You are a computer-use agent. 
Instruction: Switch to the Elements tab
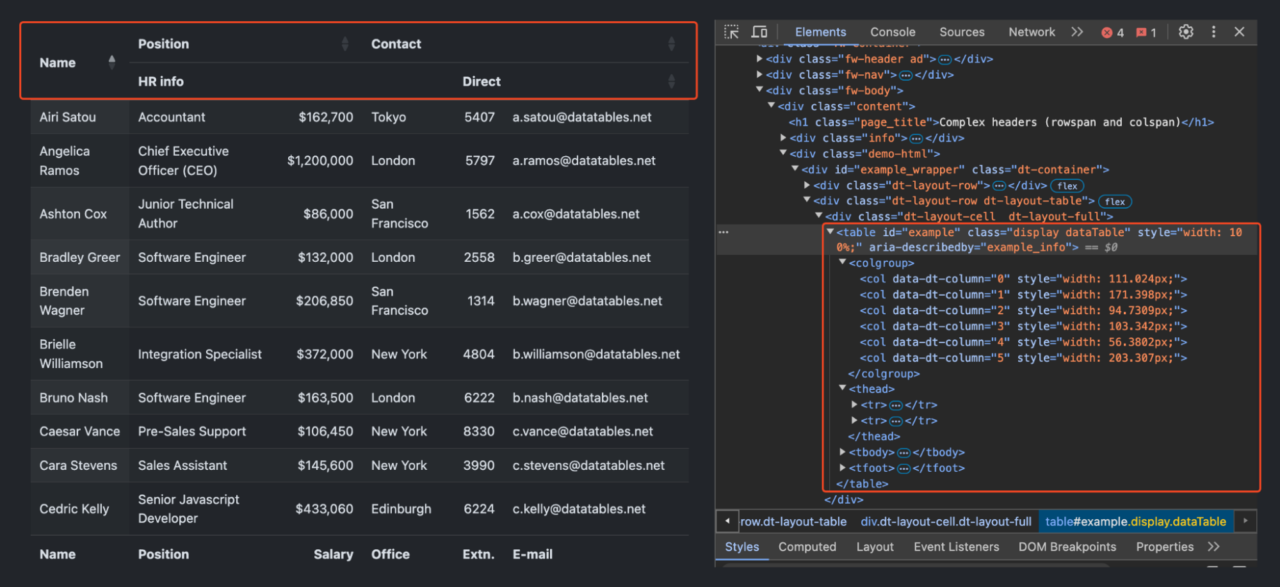coord(820,32)
